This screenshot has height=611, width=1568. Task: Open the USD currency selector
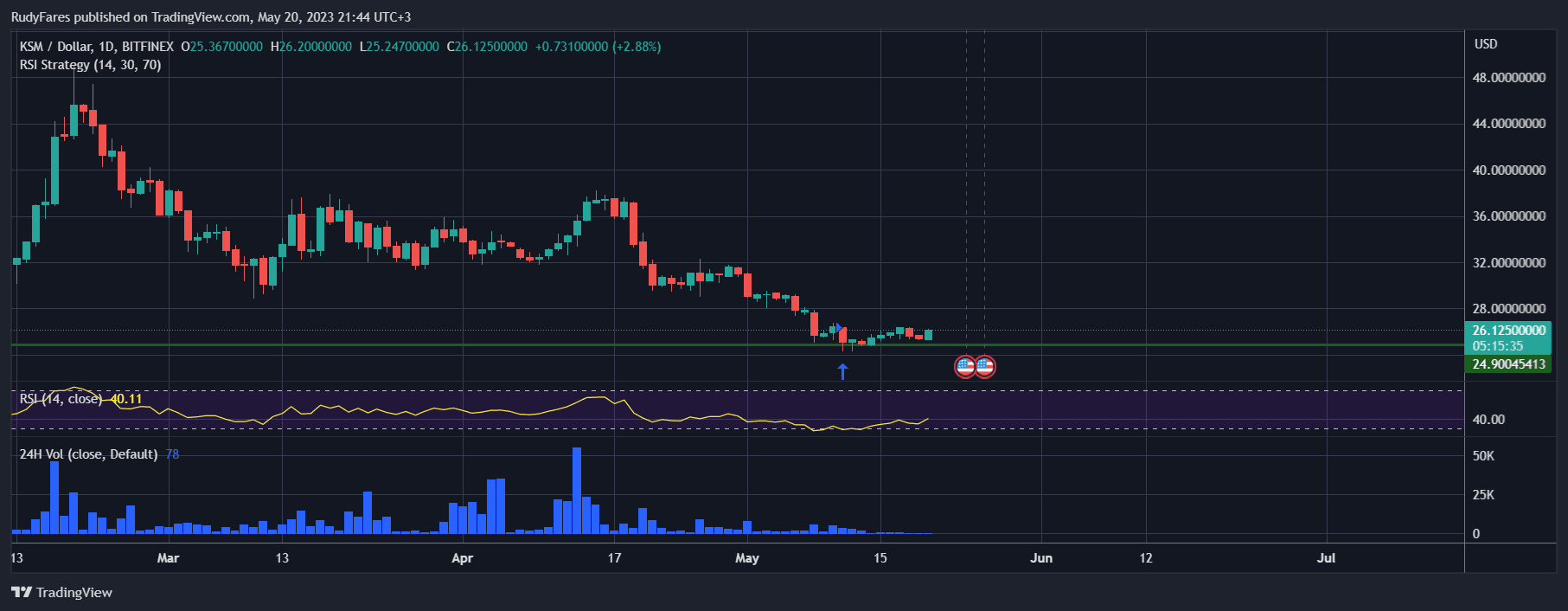(1485, 44)
